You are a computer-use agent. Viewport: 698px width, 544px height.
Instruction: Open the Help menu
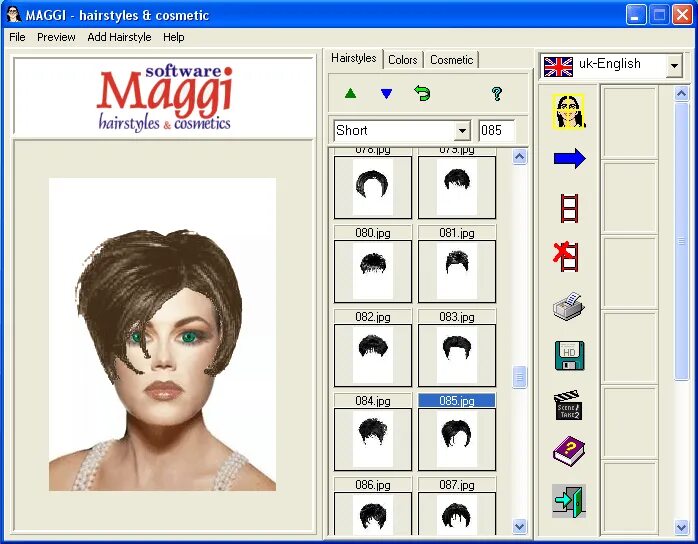coord(174,37)
